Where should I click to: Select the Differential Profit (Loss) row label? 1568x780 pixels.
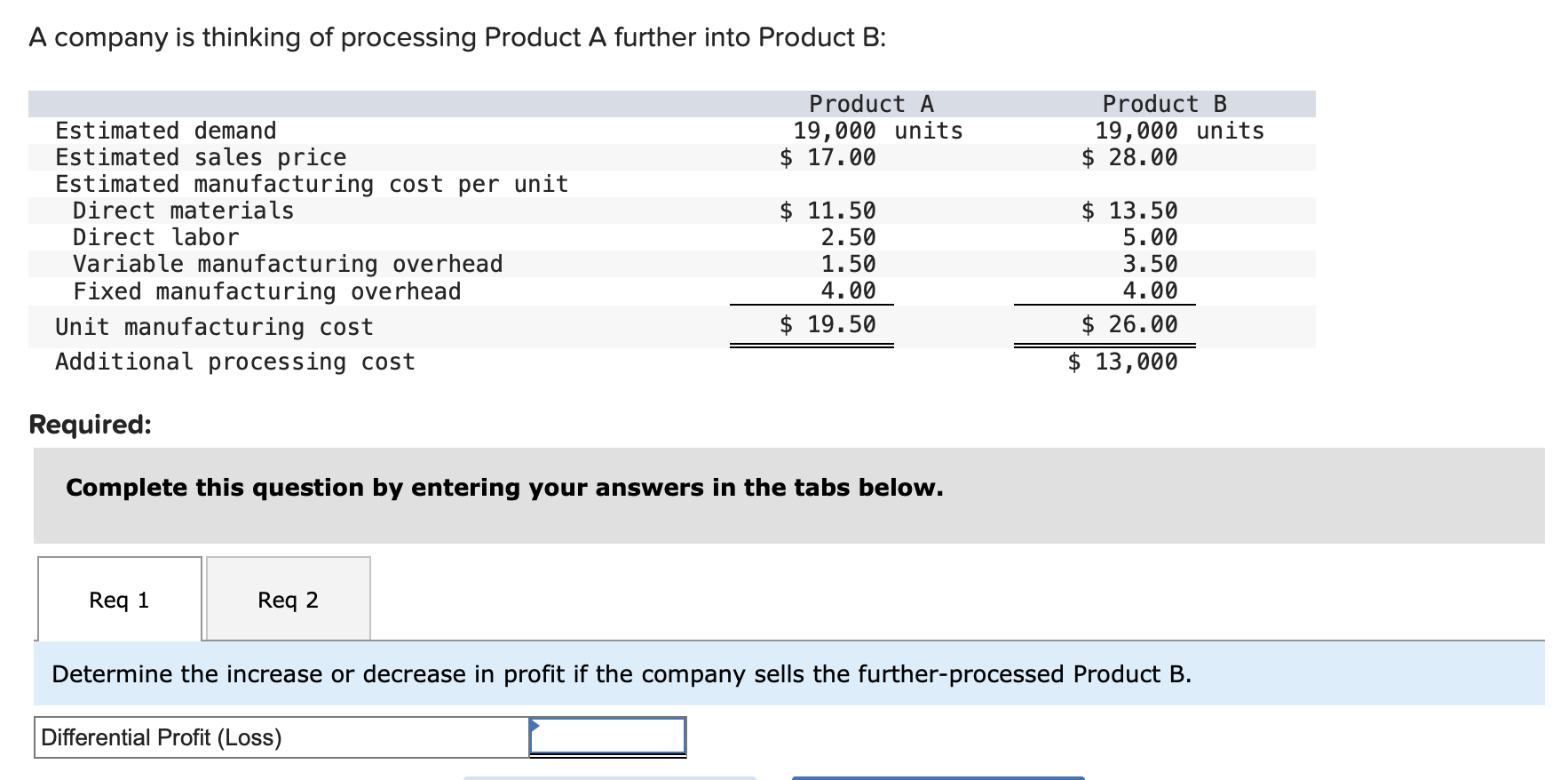[x=161, y=737]
